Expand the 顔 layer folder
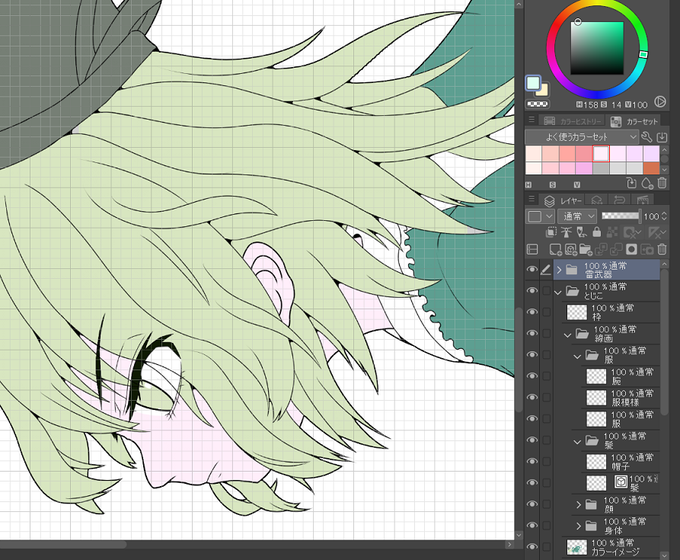The image size is (680, 560). (x=579, y=504)
